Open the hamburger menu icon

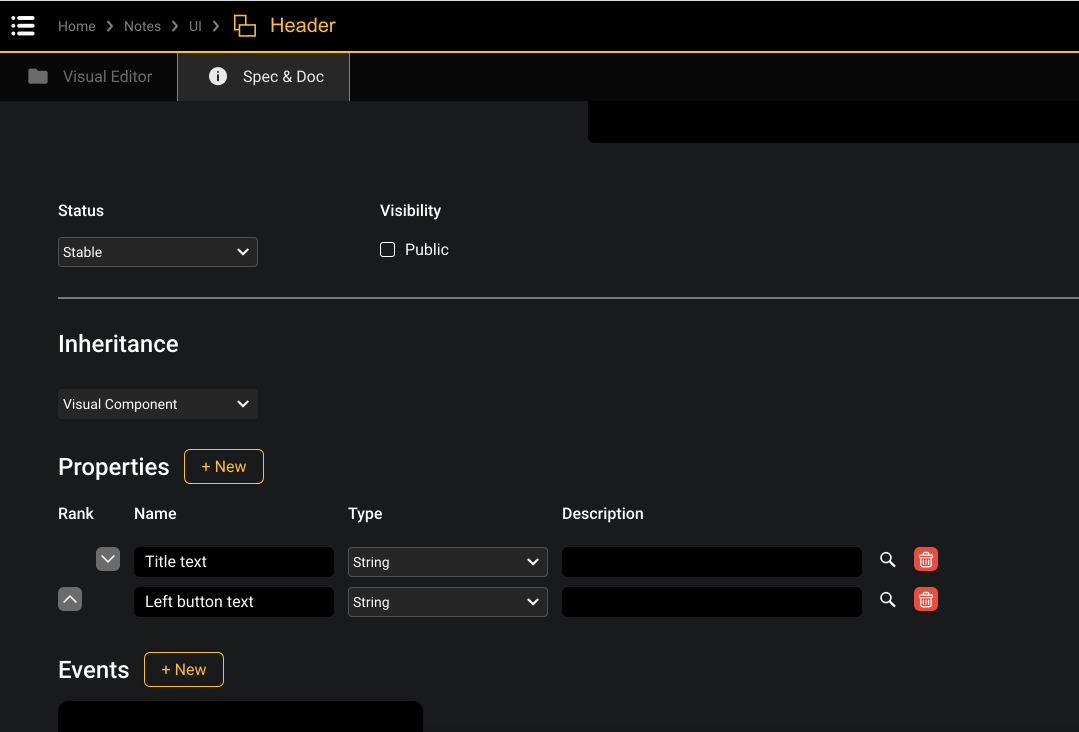[23, 26]
